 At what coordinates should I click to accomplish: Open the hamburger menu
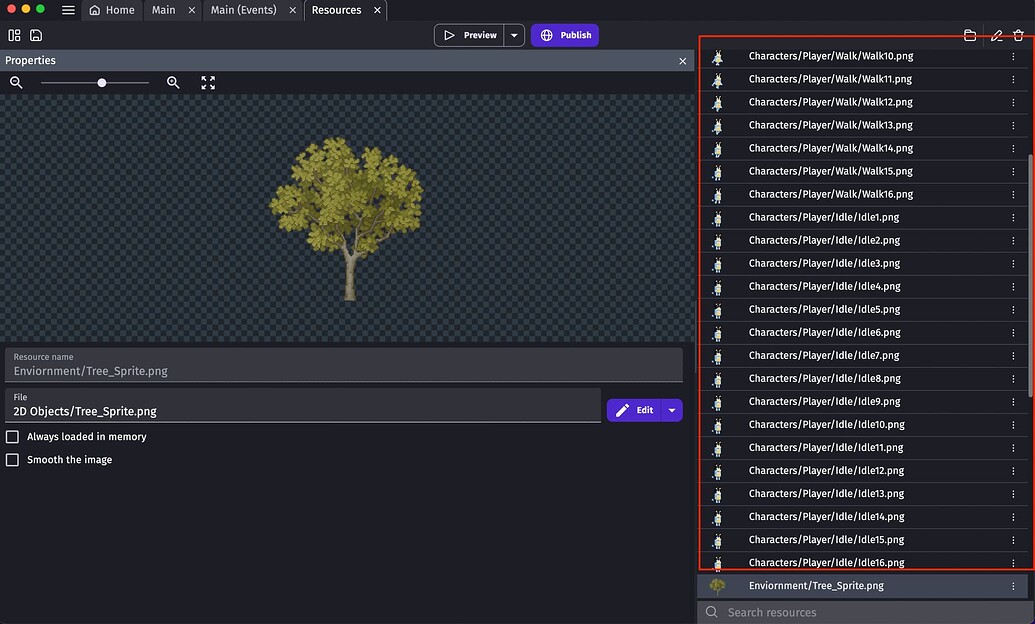(67, 10)
